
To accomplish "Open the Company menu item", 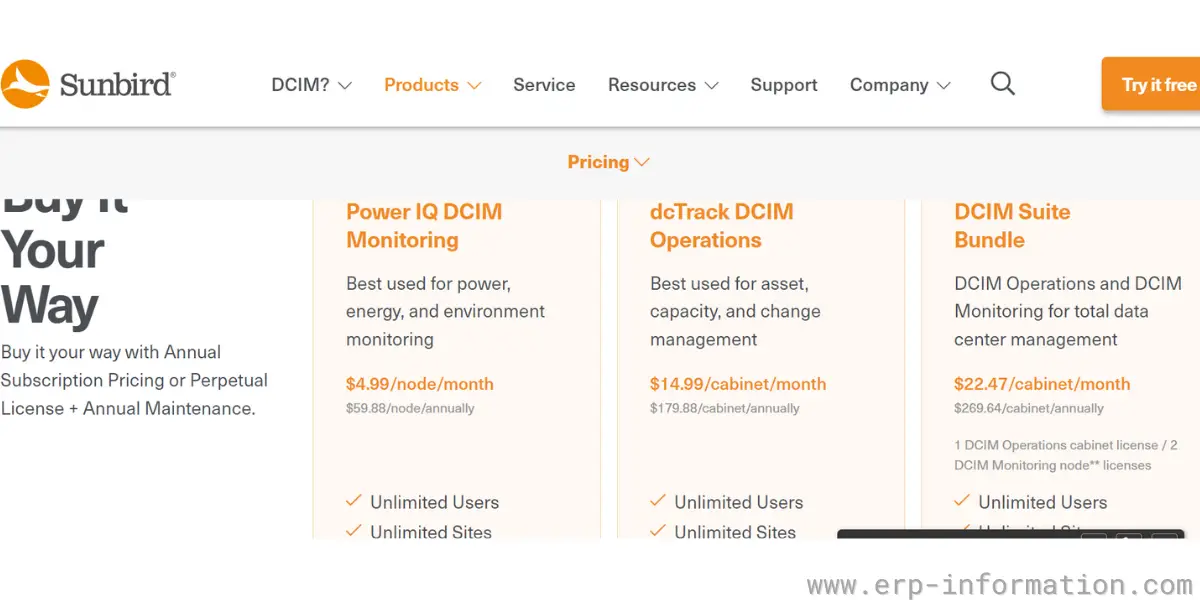I will [889, 85].
